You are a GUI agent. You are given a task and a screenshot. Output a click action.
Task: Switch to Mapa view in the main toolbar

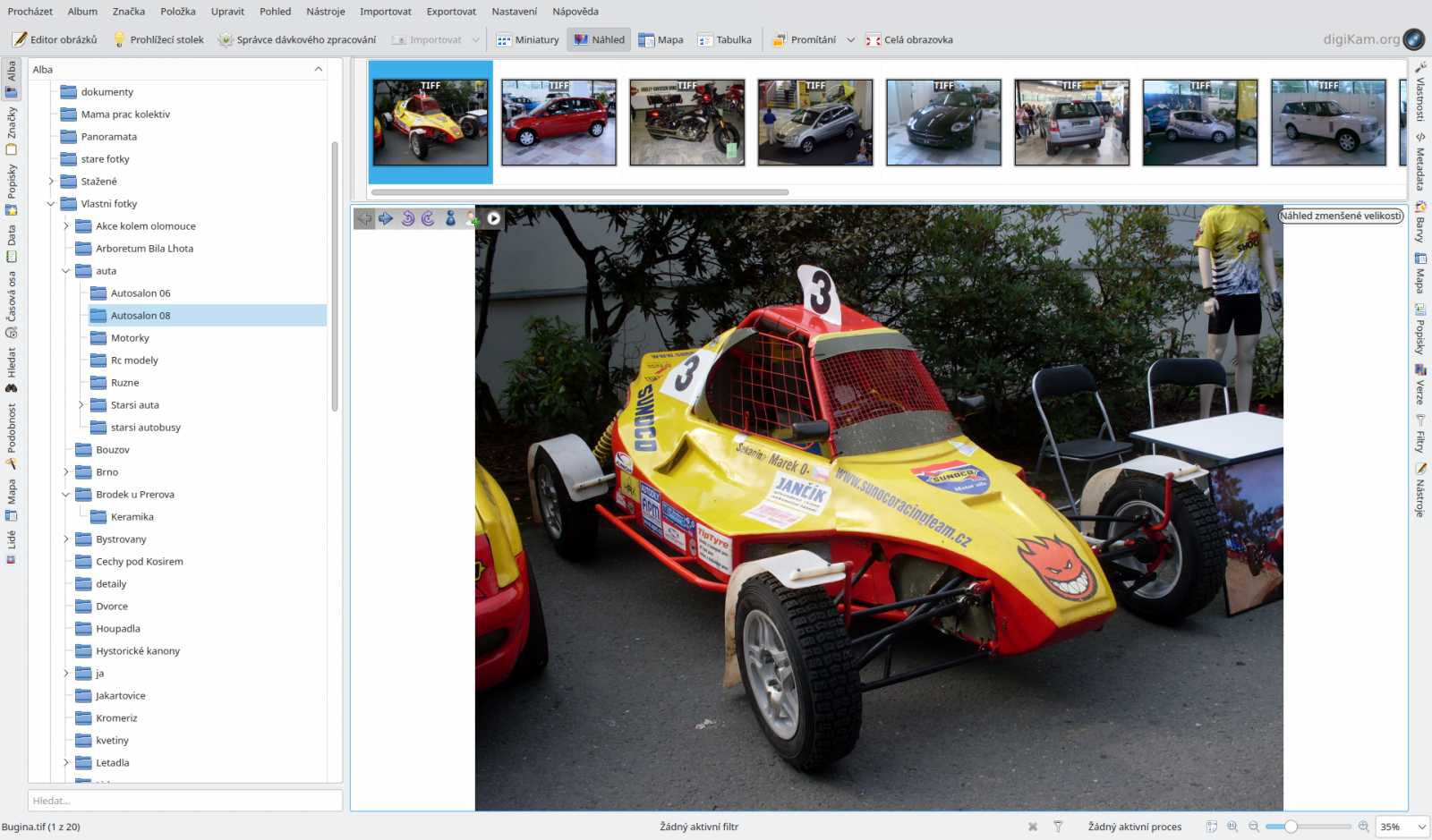(x=661, y=39)
